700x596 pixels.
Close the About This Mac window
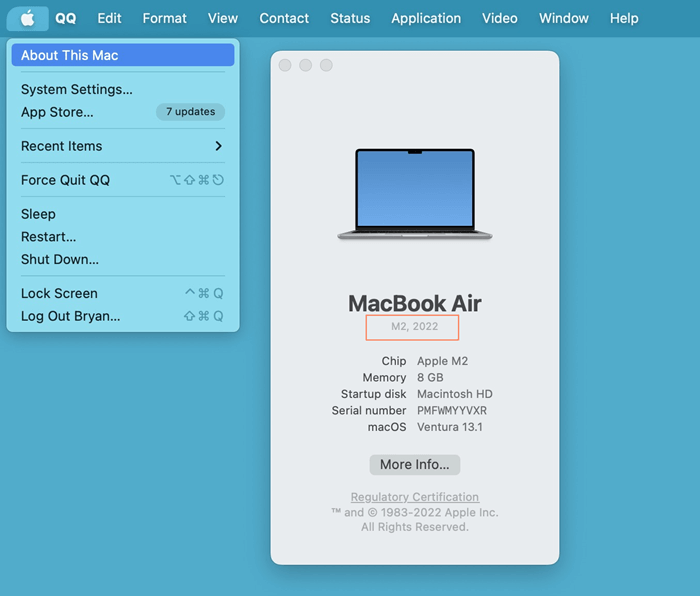coord(285,65)
